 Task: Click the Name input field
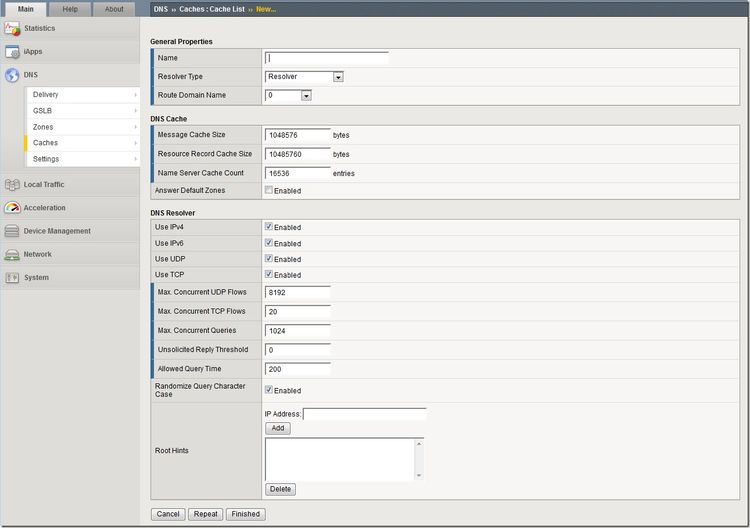point(327,58)
